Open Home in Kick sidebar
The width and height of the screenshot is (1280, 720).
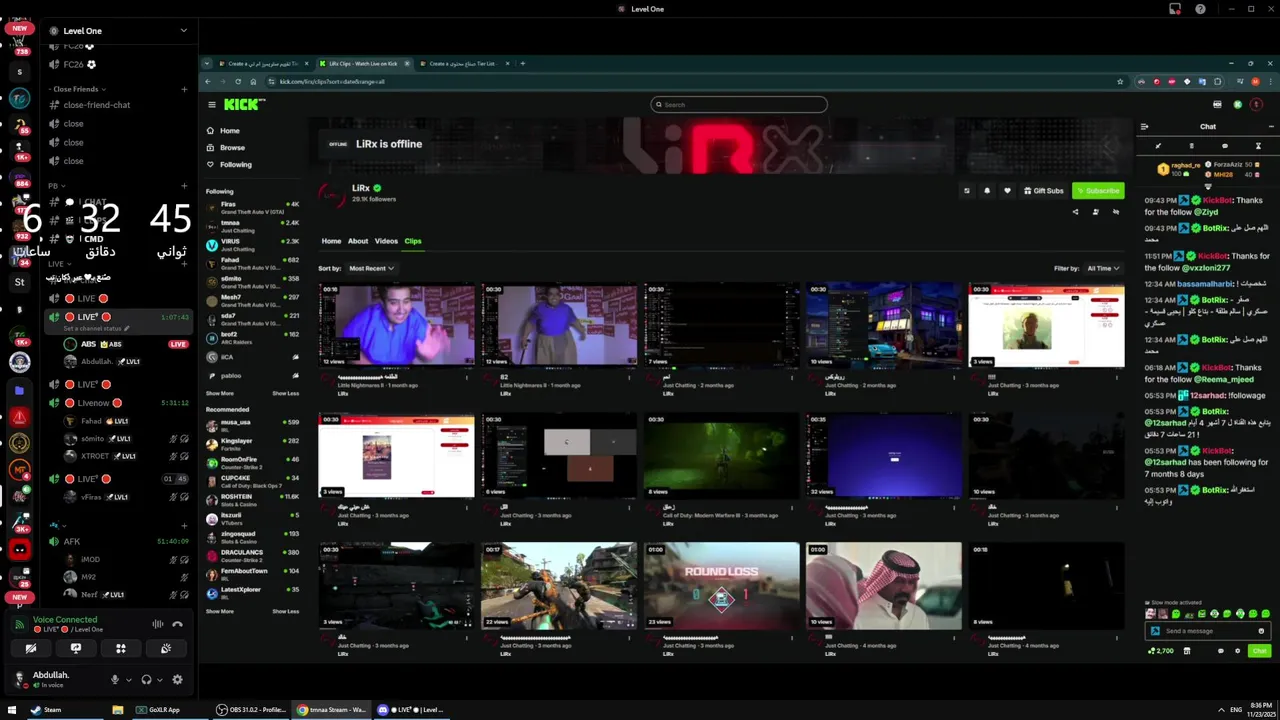click(x=223, y=131)
